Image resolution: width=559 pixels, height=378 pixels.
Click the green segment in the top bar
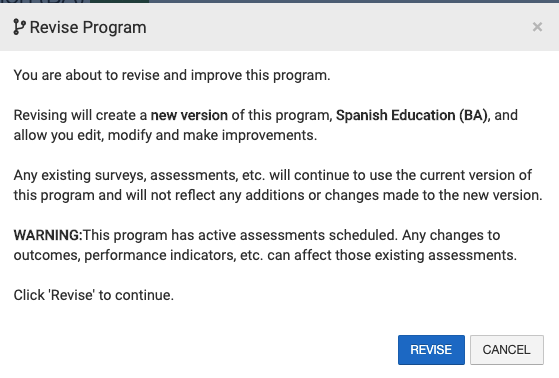(119, 1)
